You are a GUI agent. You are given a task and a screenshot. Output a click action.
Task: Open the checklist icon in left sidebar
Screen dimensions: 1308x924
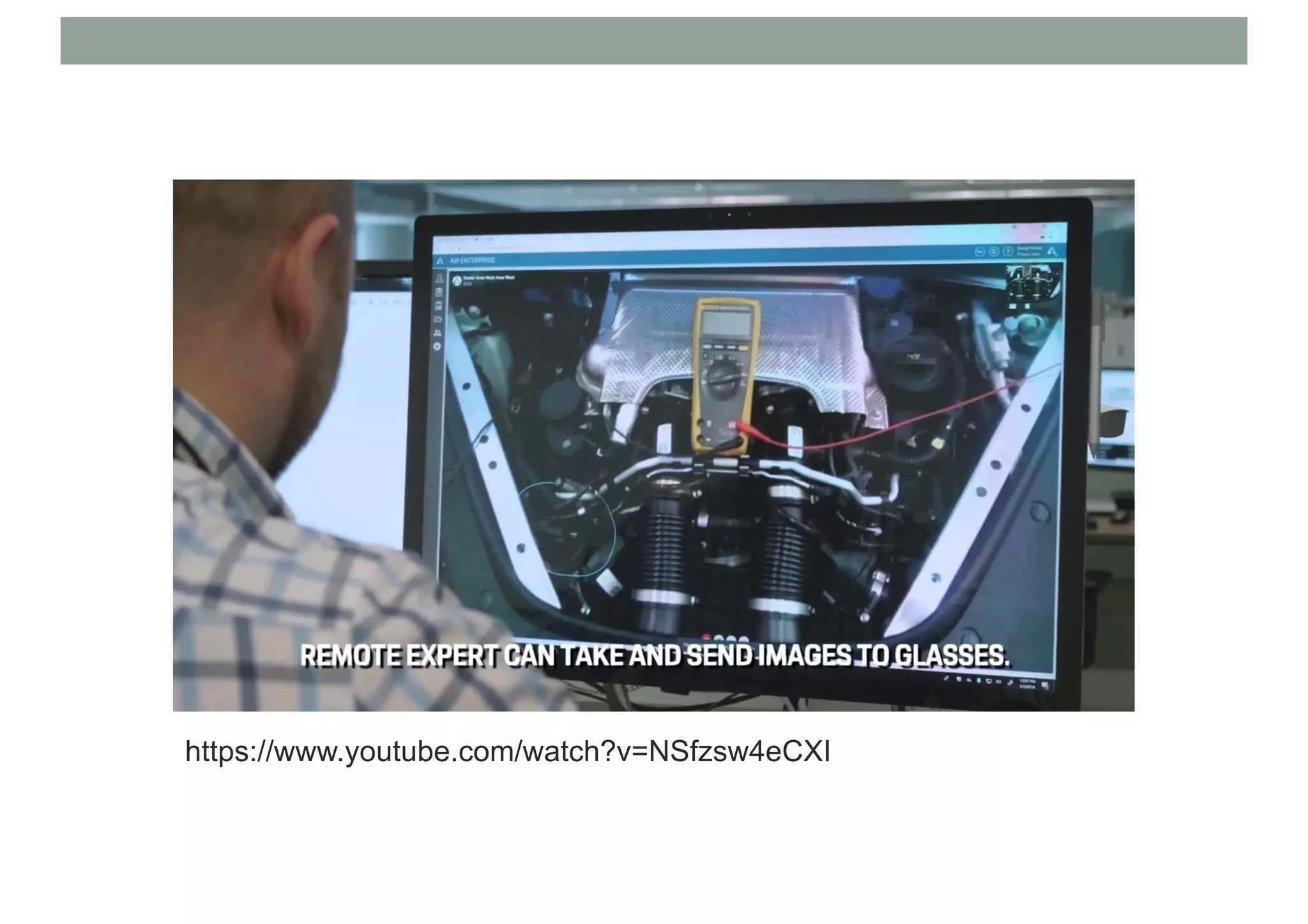point(439,292)
